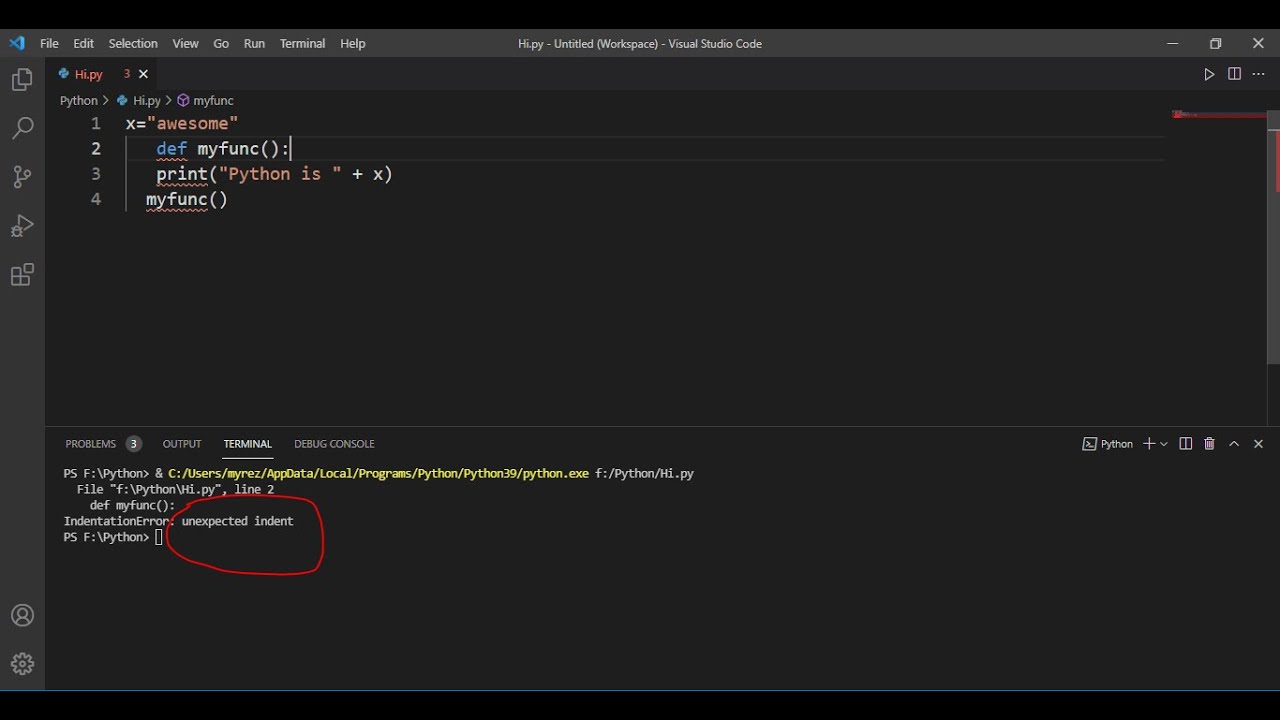
Task: Open the Edit menu
Action: coord(83,43)
